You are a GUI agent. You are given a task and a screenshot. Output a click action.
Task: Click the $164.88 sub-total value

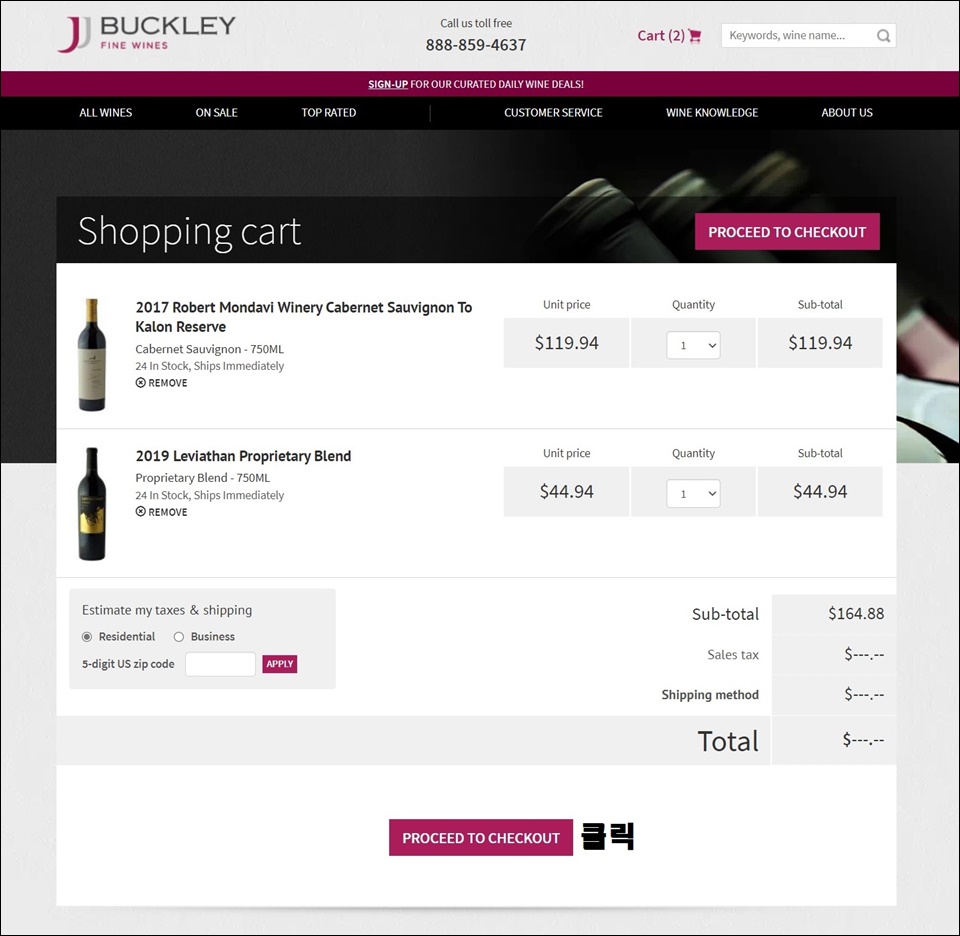[856, 613]
